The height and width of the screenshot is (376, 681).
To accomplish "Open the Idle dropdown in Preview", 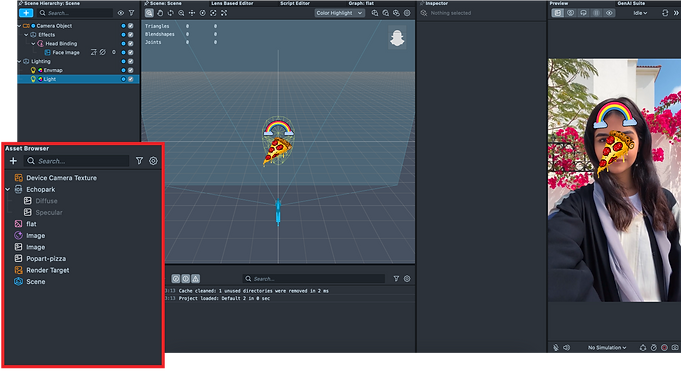I will tap(640, 13).
